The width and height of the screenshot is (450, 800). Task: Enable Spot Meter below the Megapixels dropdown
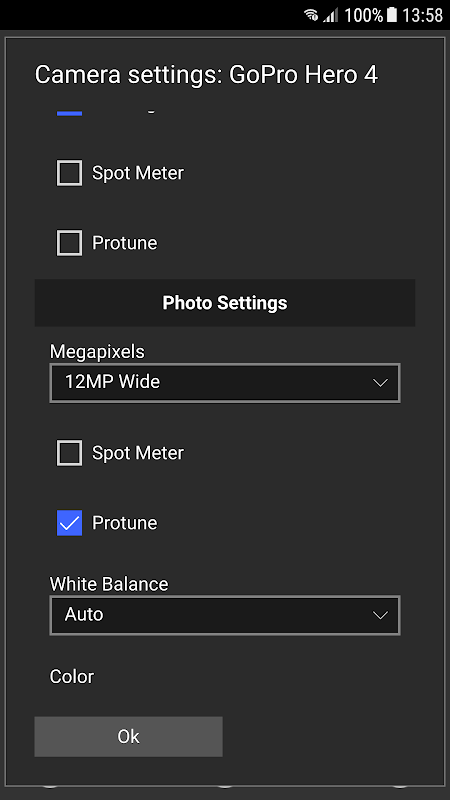pos(69,453)
